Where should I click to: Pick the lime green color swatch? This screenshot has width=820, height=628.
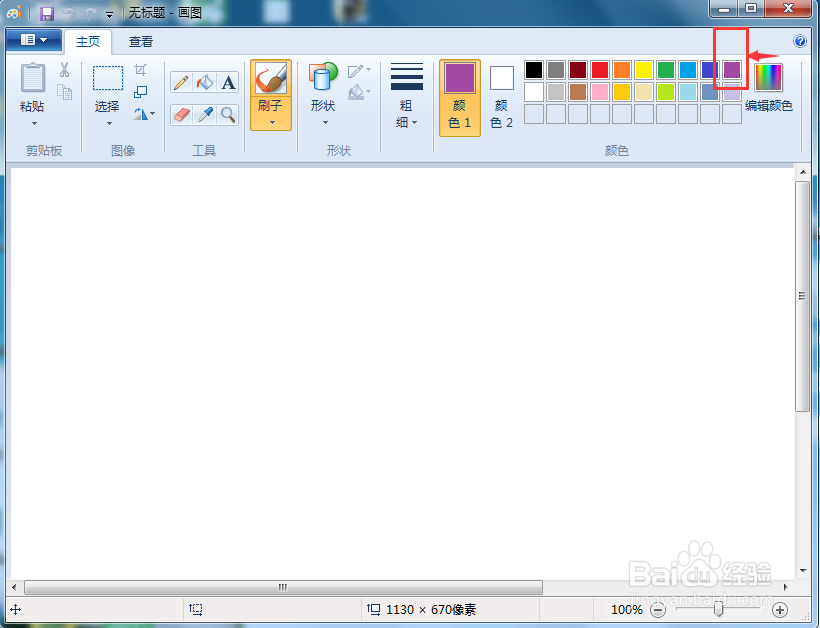666,92
